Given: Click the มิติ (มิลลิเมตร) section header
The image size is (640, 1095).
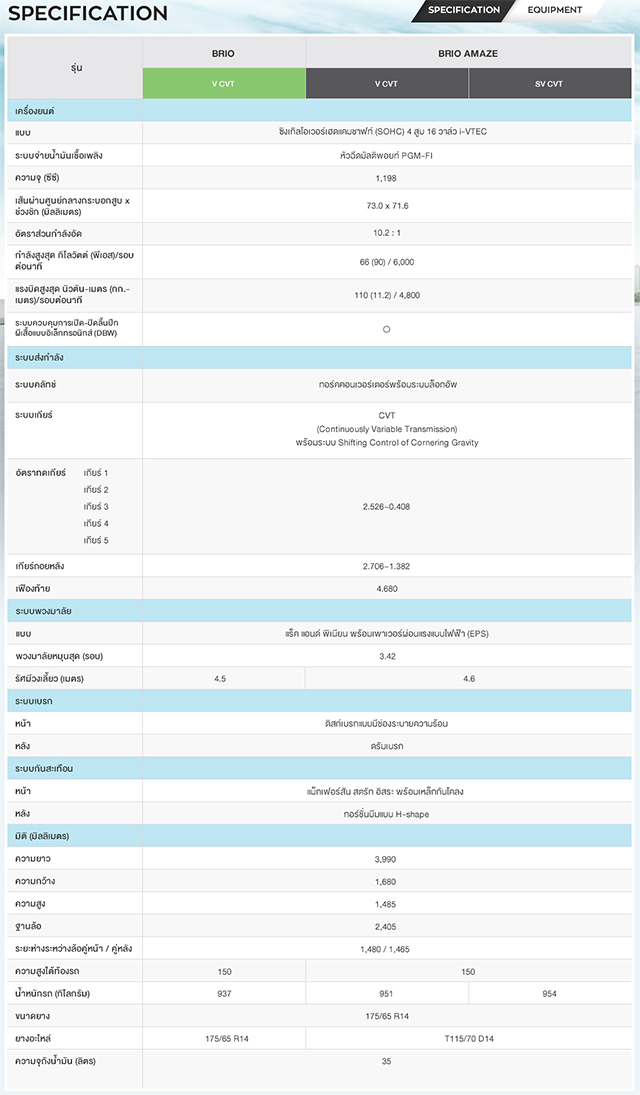Looking at the screenshot, I should tap(319, 836).
